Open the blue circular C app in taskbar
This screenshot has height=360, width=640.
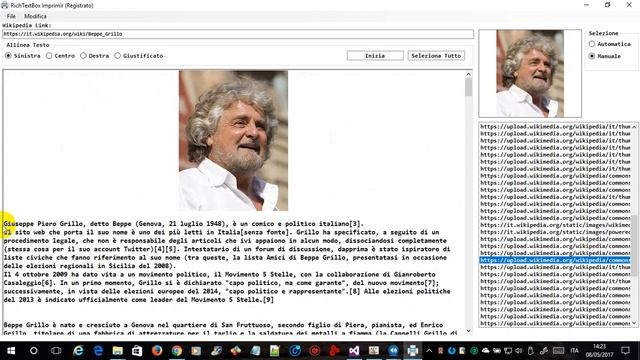[295, 351]
